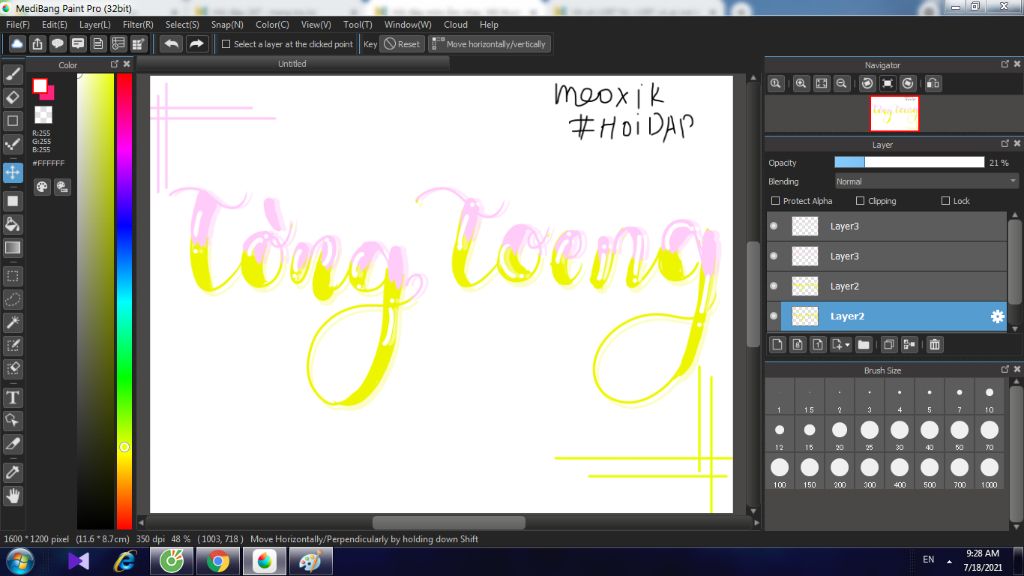Close the Brush Size panel
Image resolution: width=1024 pixels, height=576 pixels.
coord(1017,370)
